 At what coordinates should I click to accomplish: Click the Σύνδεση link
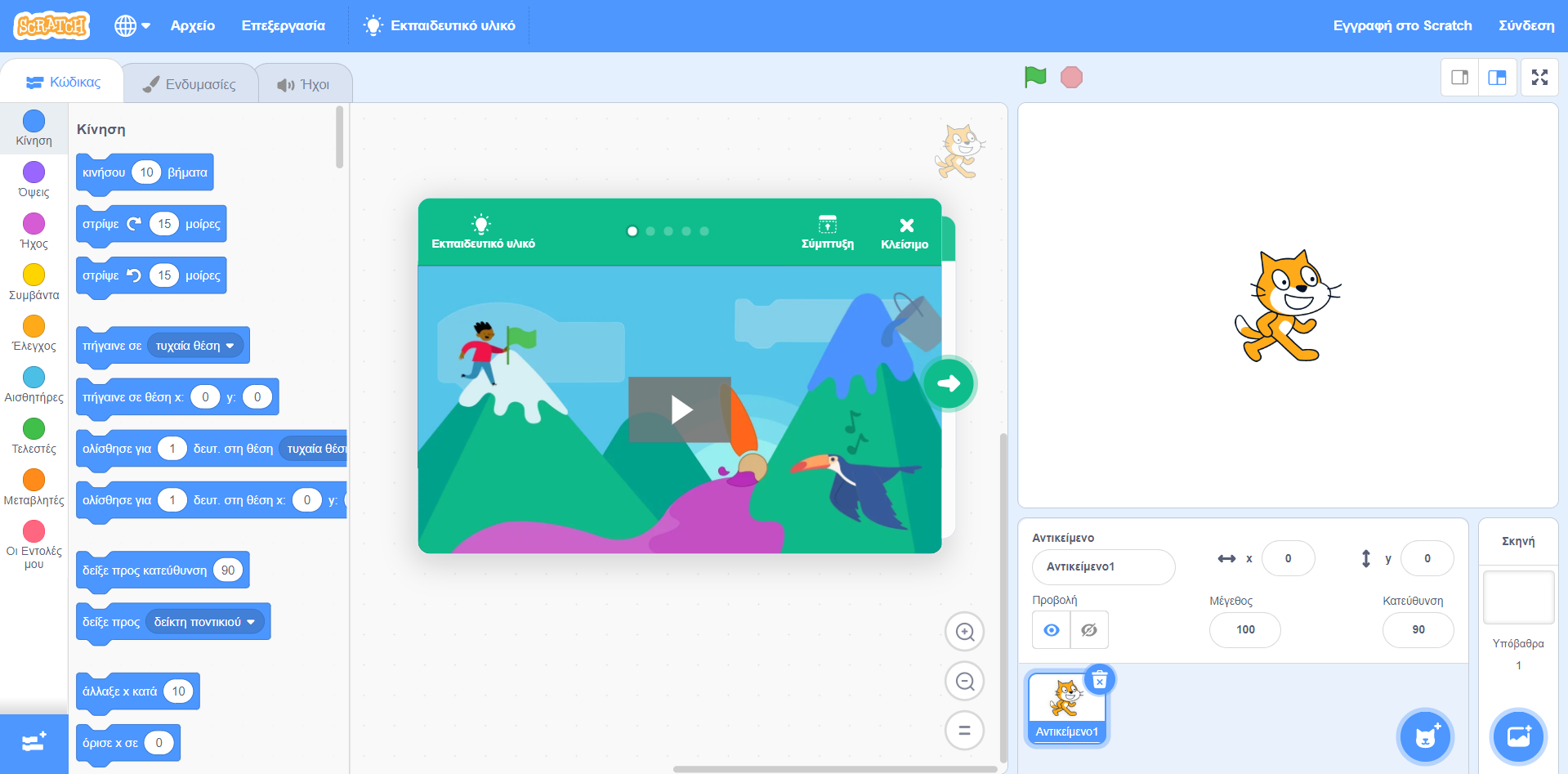[x=1526, y=25]
